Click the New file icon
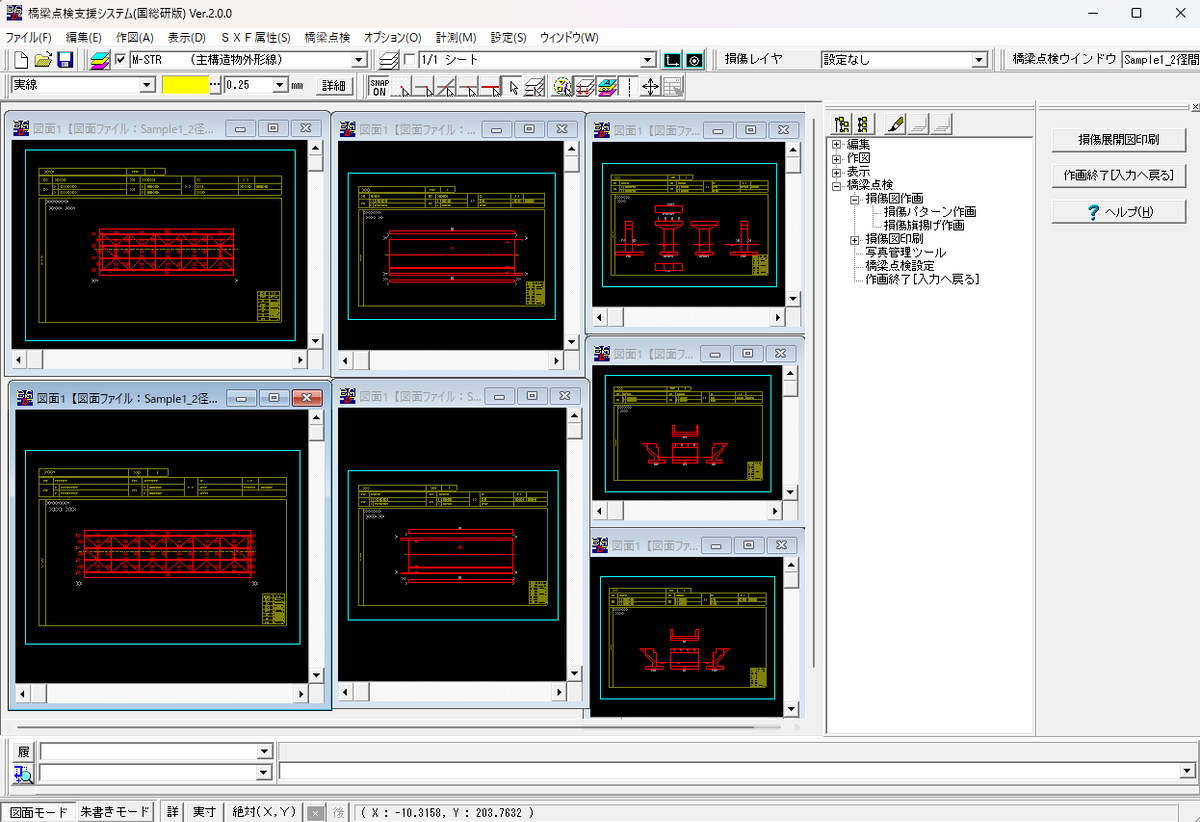 pos(21,60)
